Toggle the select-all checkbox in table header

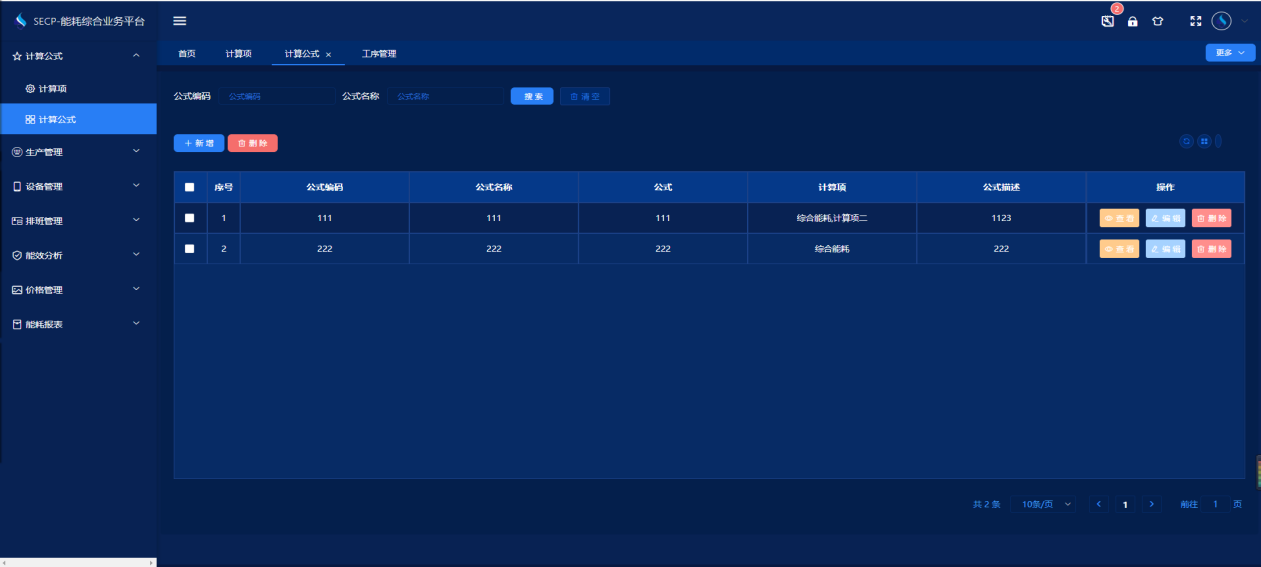point(190,187)
